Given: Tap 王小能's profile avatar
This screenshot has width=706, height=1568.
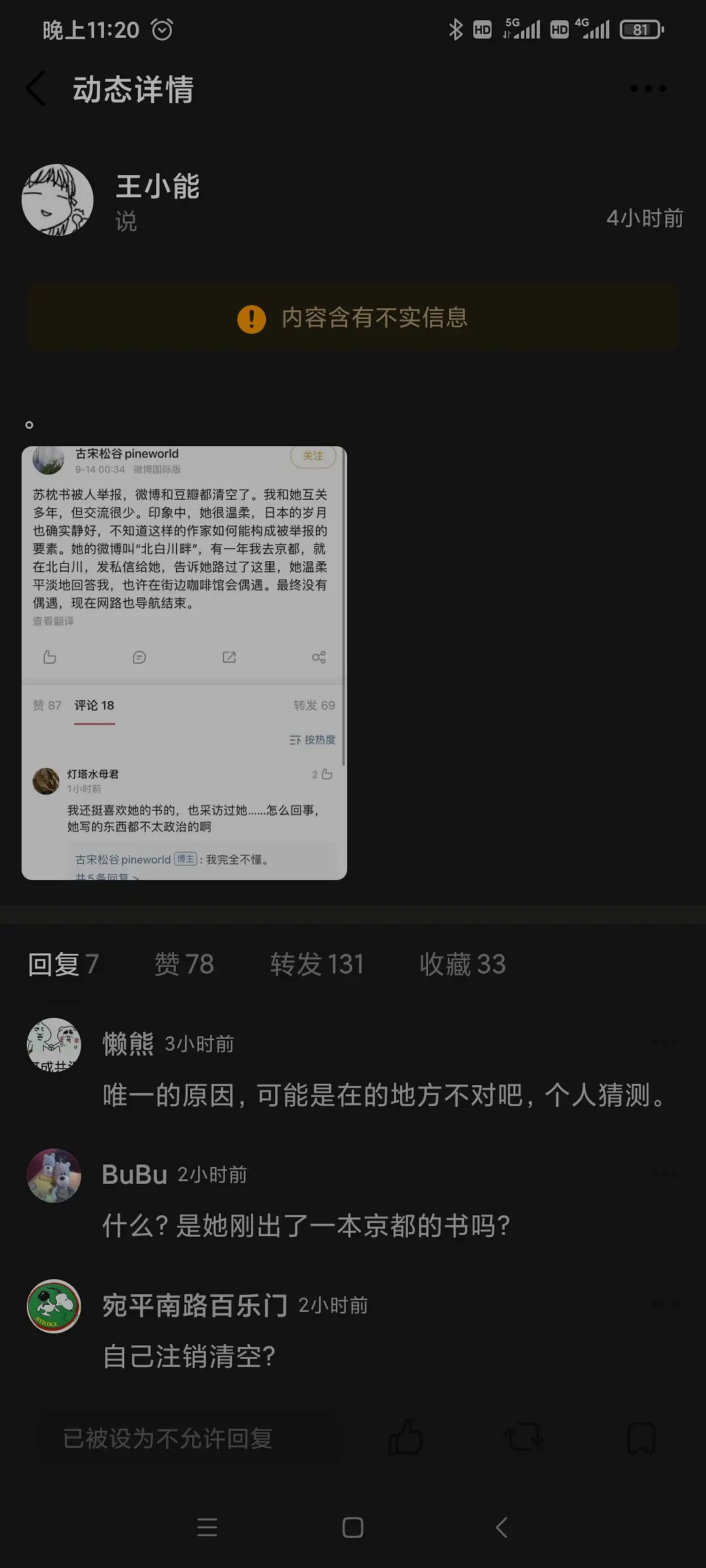Looking at the screenshot, I should [x=58, y=200].
